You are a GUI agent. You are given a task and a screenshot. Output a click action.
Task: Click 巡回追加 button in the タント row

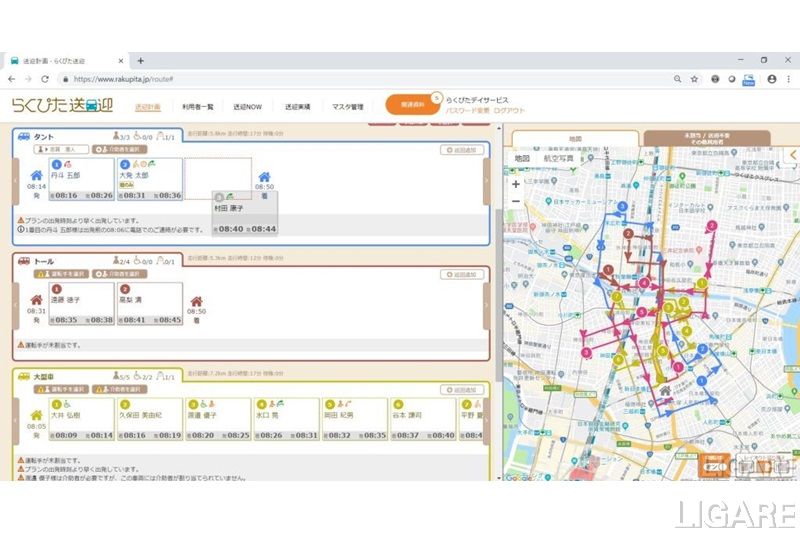pyautogui.click(x=463, y=150)
